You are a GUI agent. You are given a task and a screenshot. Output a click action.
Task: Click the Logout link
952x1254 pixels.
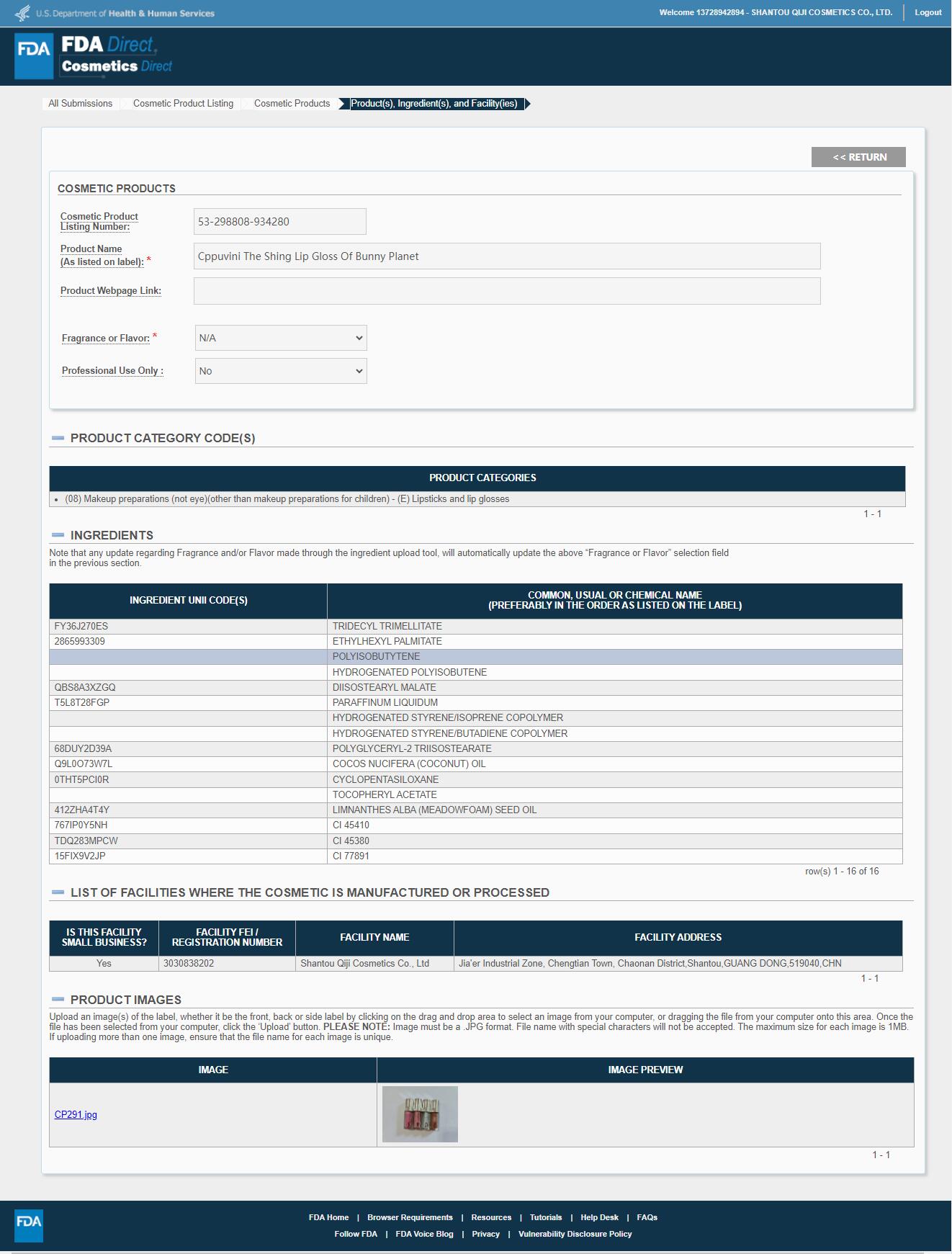(928, 12)
